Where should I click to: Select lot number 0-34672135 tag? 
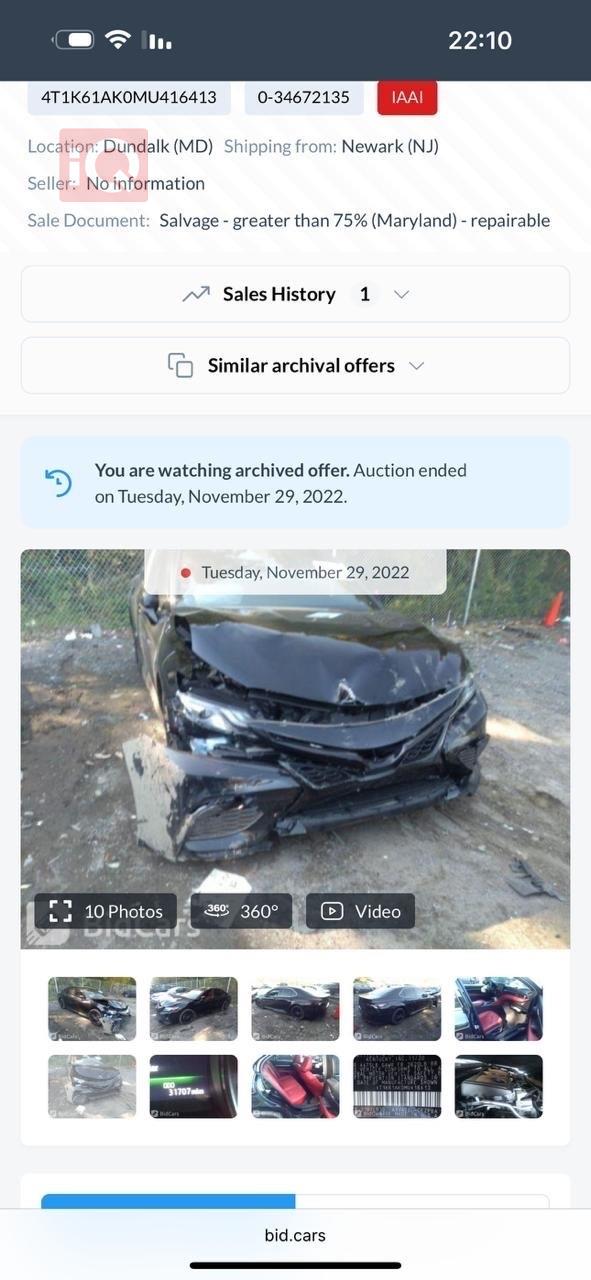point(304,97)
